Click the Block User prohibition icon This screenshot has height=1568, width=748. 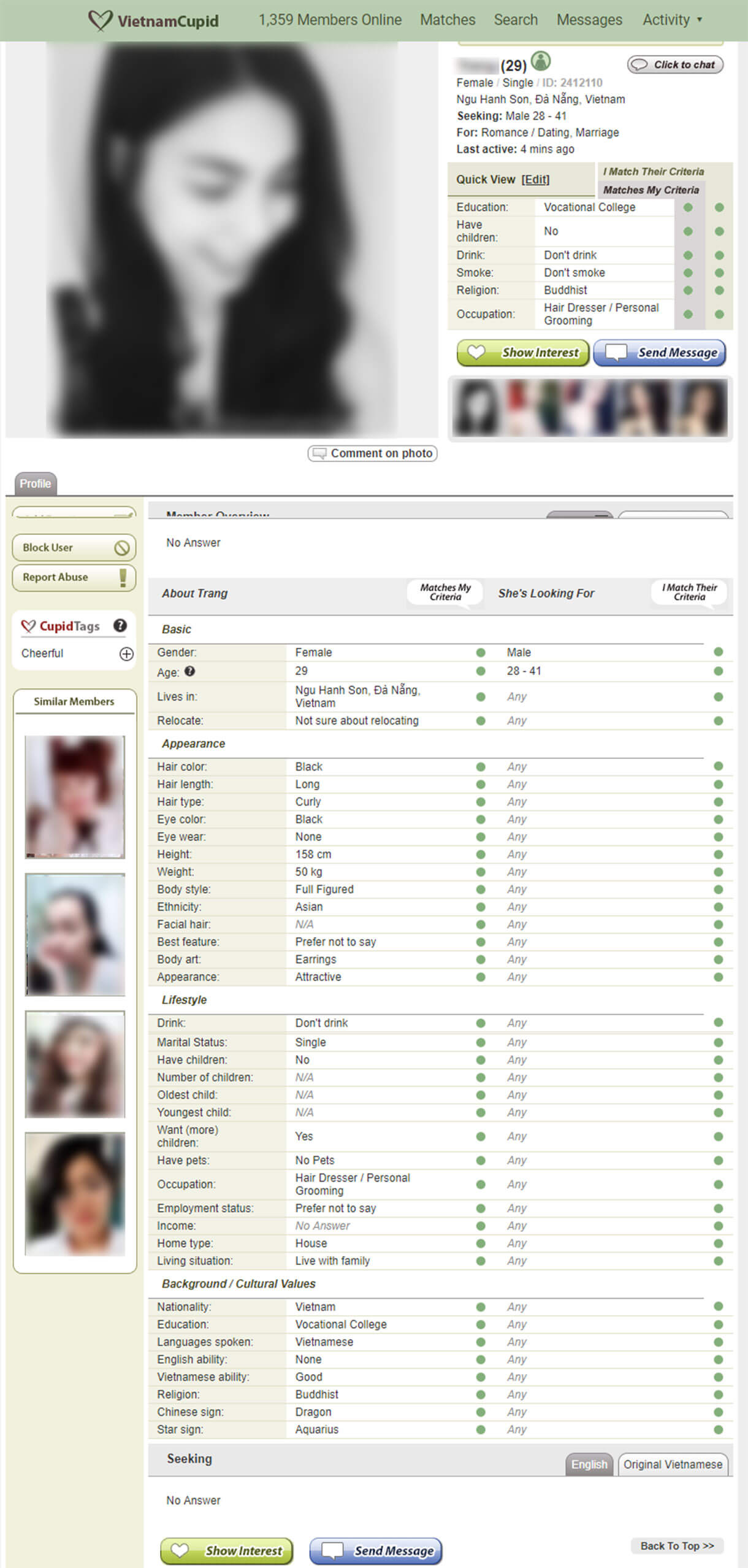(122, 547)
